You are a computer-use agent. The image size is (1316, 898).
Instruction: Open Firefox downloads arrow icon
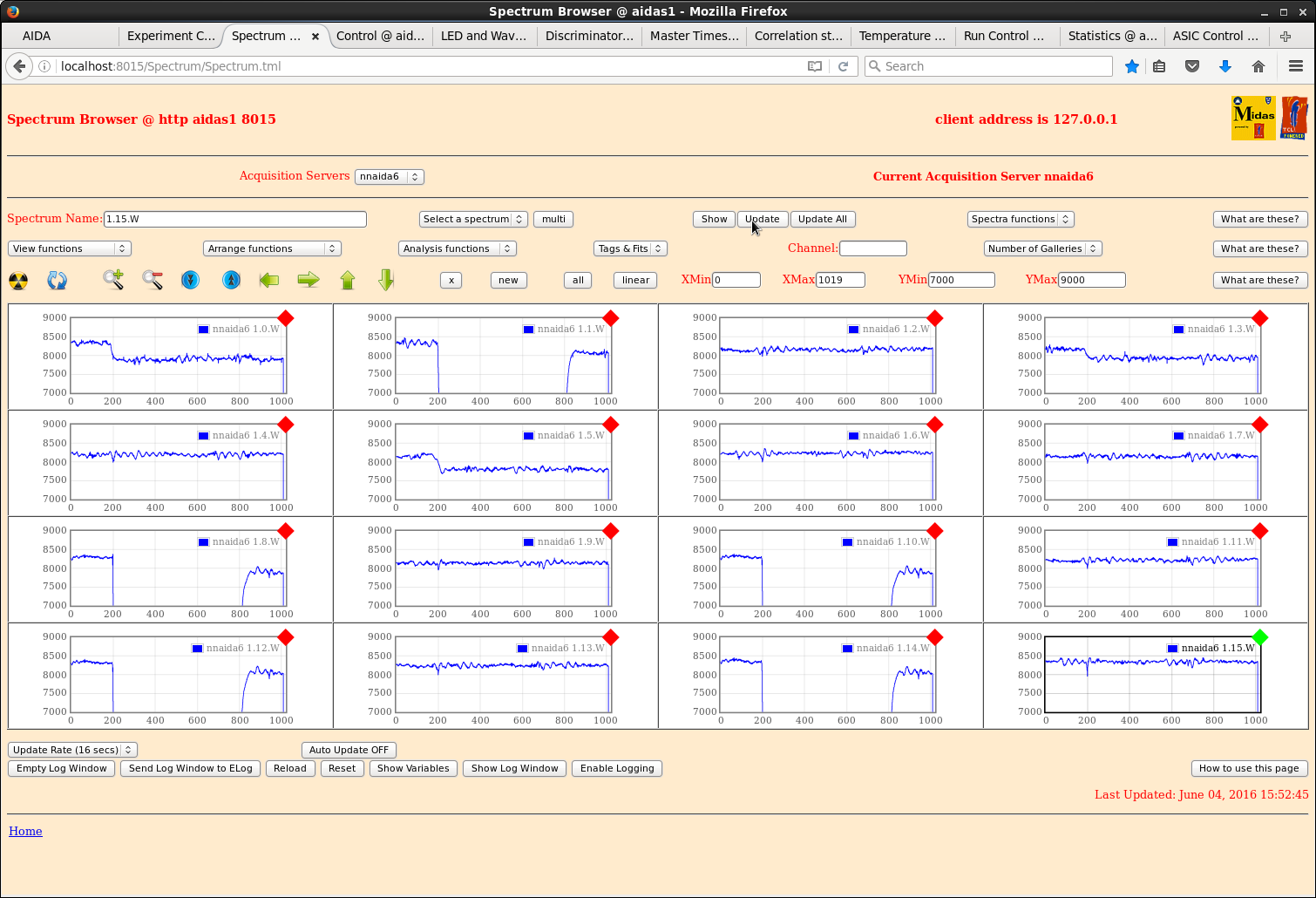click(x=1225, y=66)
